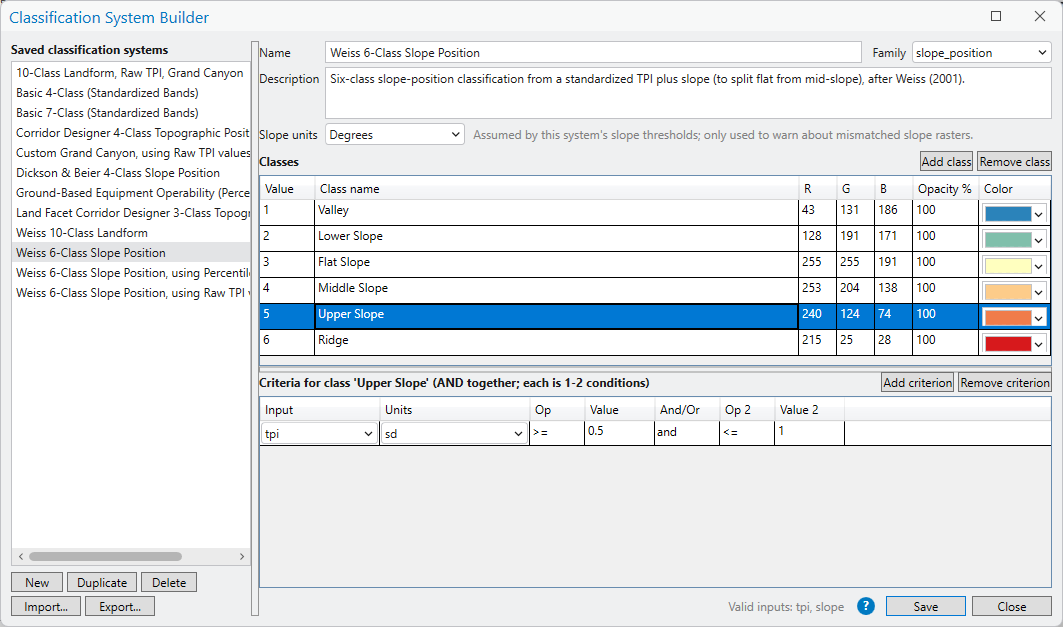Click the criterion Value 2 cell '1'
Image resolution: width=1063 pixels, height=627 pixels.
[809, 433]
